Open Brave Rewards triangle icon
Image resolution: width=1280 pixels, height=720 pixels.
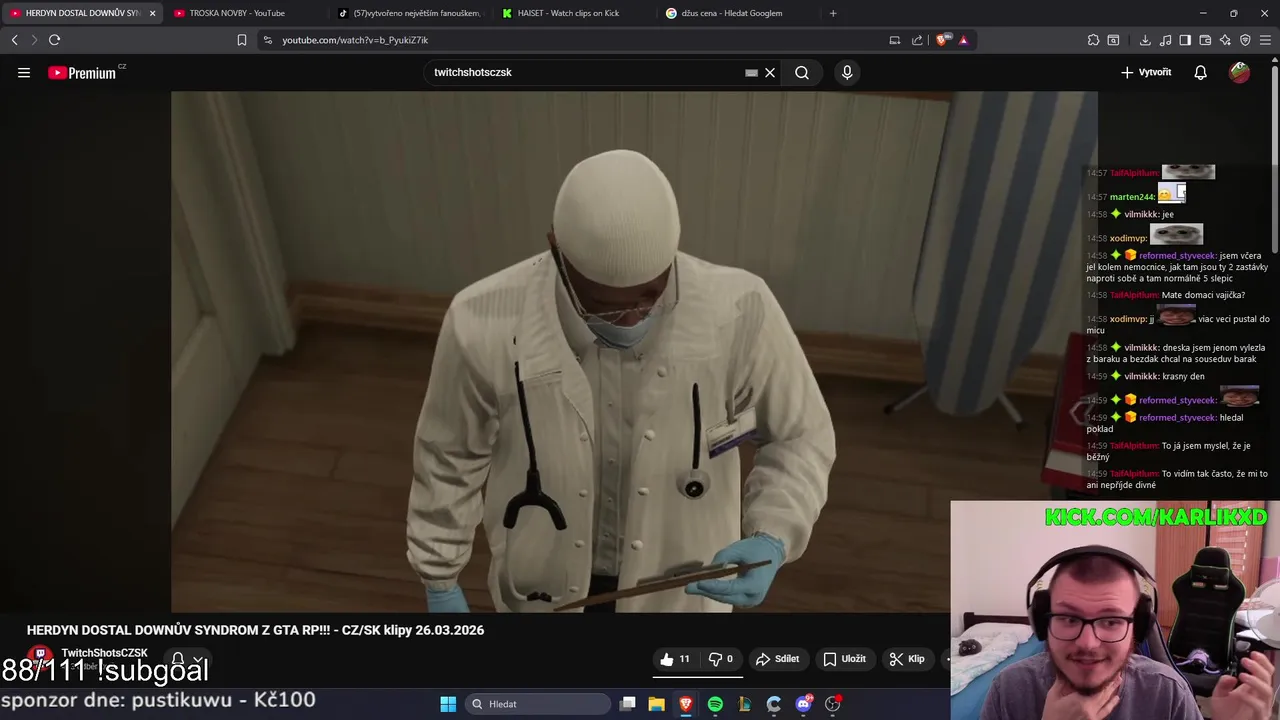tap(963, 40)
